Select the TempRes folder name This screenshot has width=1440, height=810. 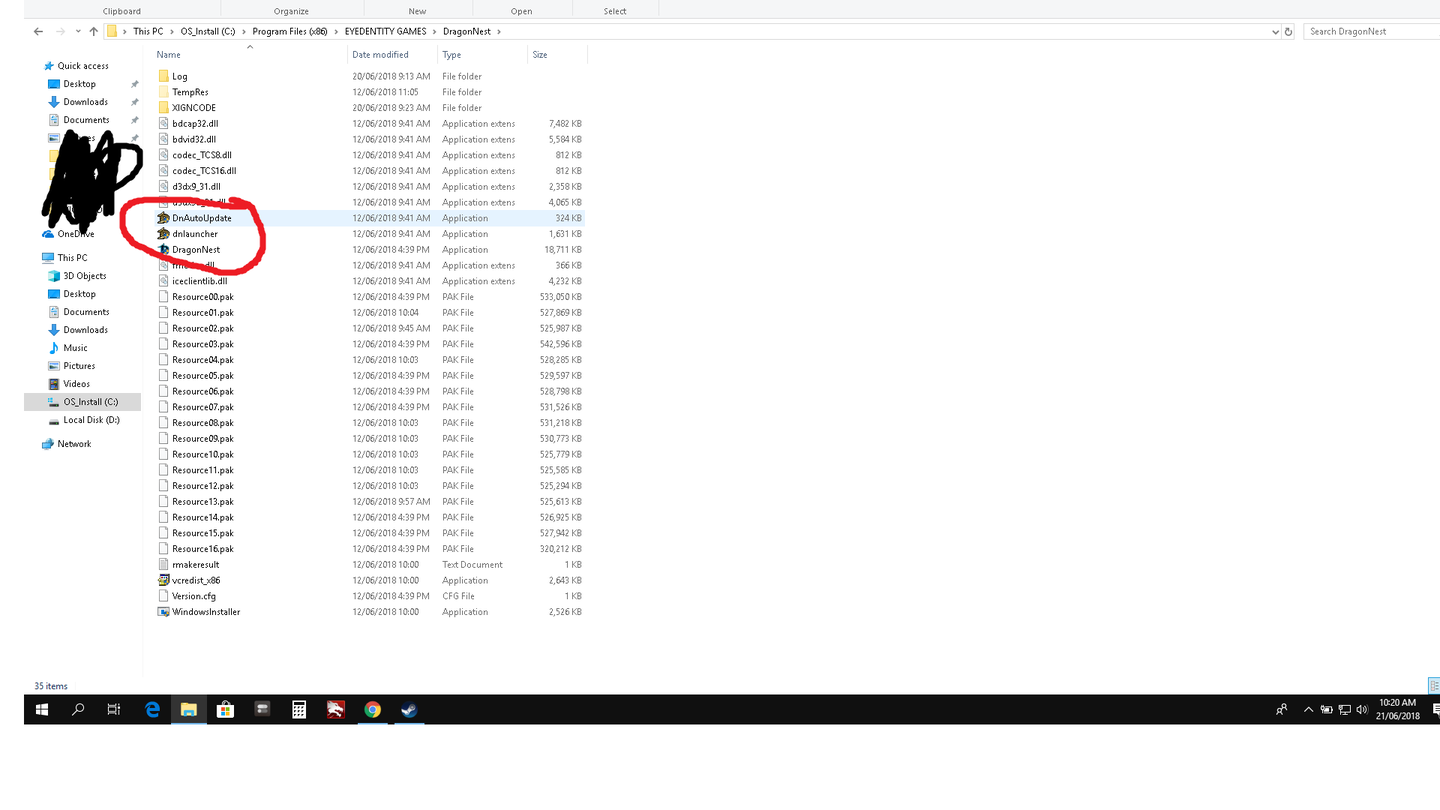point(190,92)
